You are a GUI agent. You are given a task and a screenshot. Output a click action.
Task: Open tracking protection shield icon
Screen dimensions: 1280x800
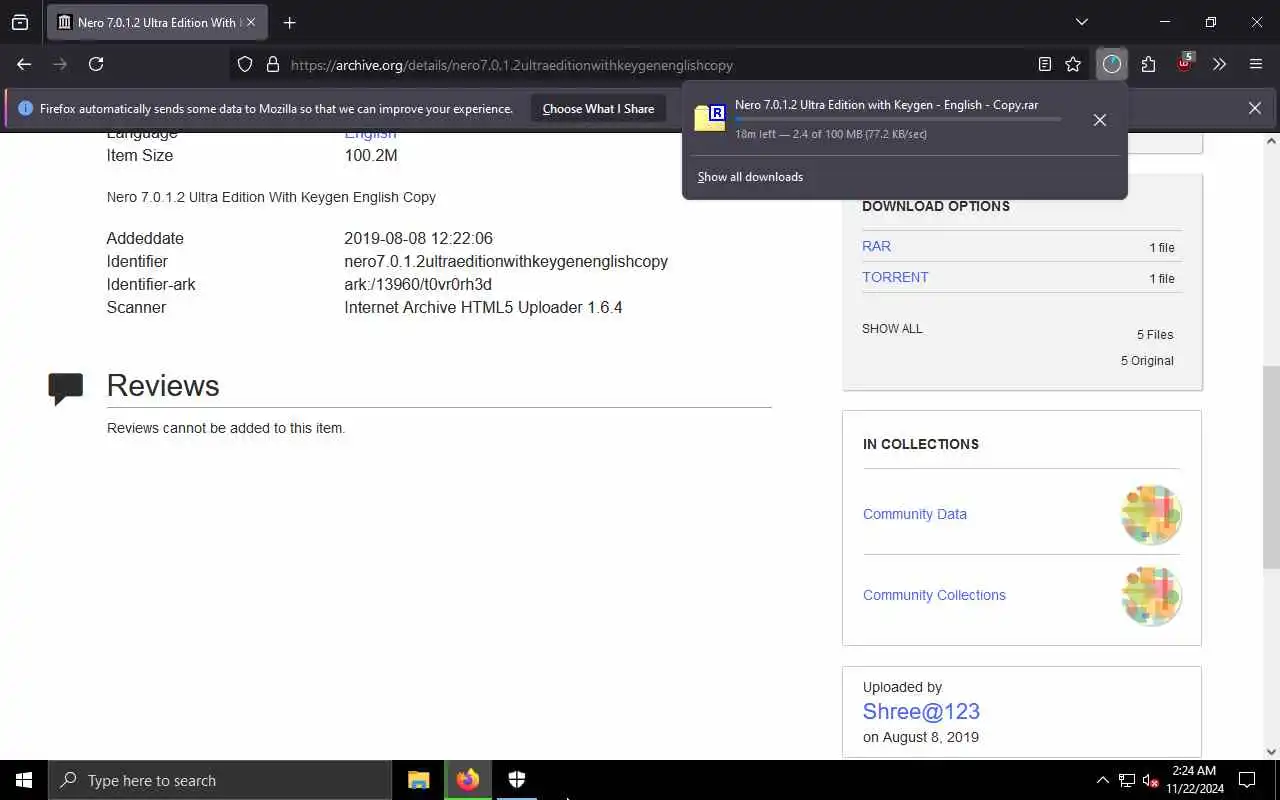point(245,64)
